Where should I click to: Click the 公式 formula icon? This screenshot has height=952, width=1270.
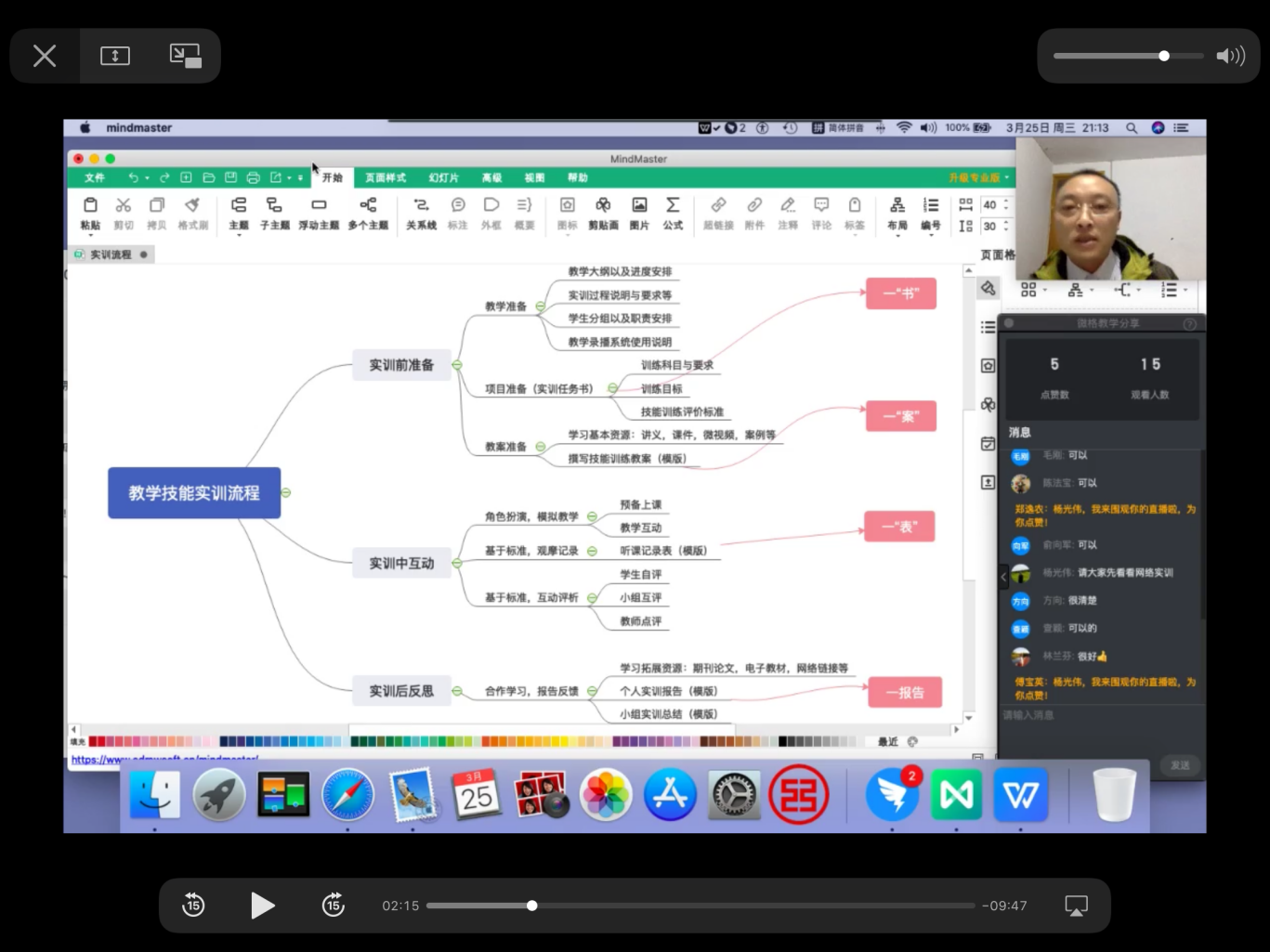[673, 213]
